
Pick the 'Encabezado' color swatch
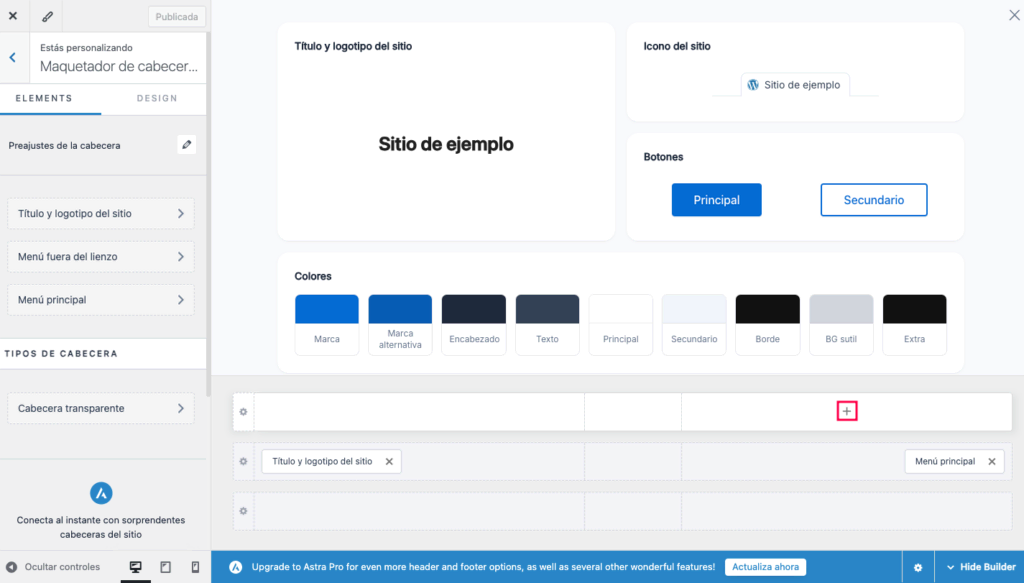pos(473,324)
